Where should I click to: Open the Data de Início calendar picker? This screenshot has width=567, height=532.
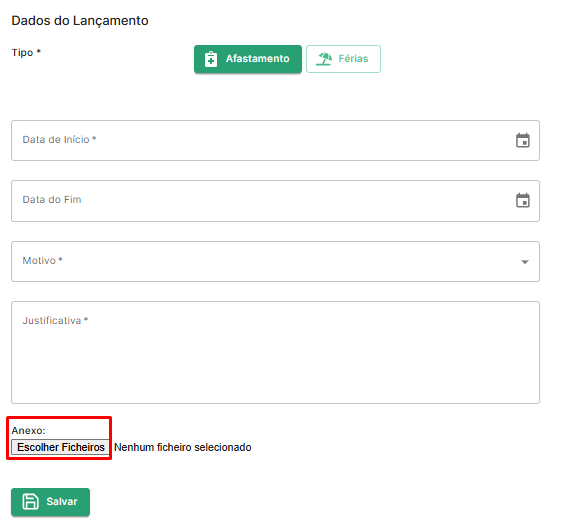523,140
